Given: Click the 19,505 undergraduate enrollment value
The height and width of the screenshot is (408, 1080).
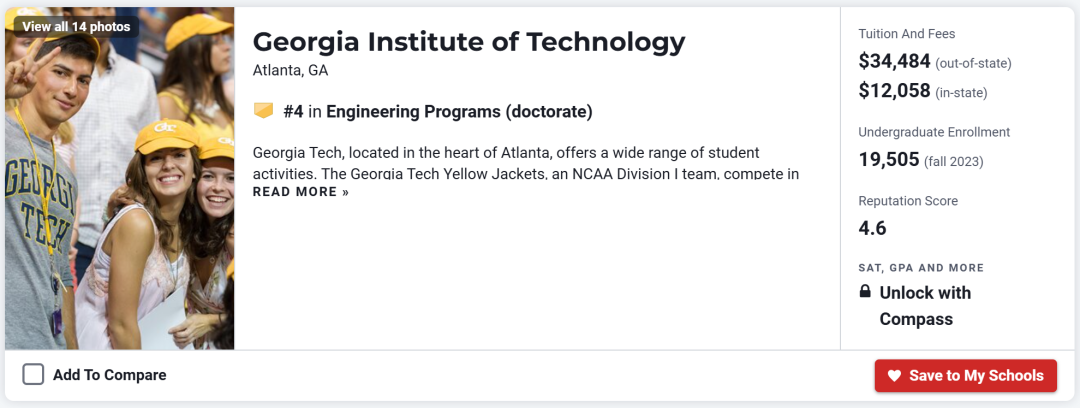Looking at the screenshot, I should [x=889, y=160].
